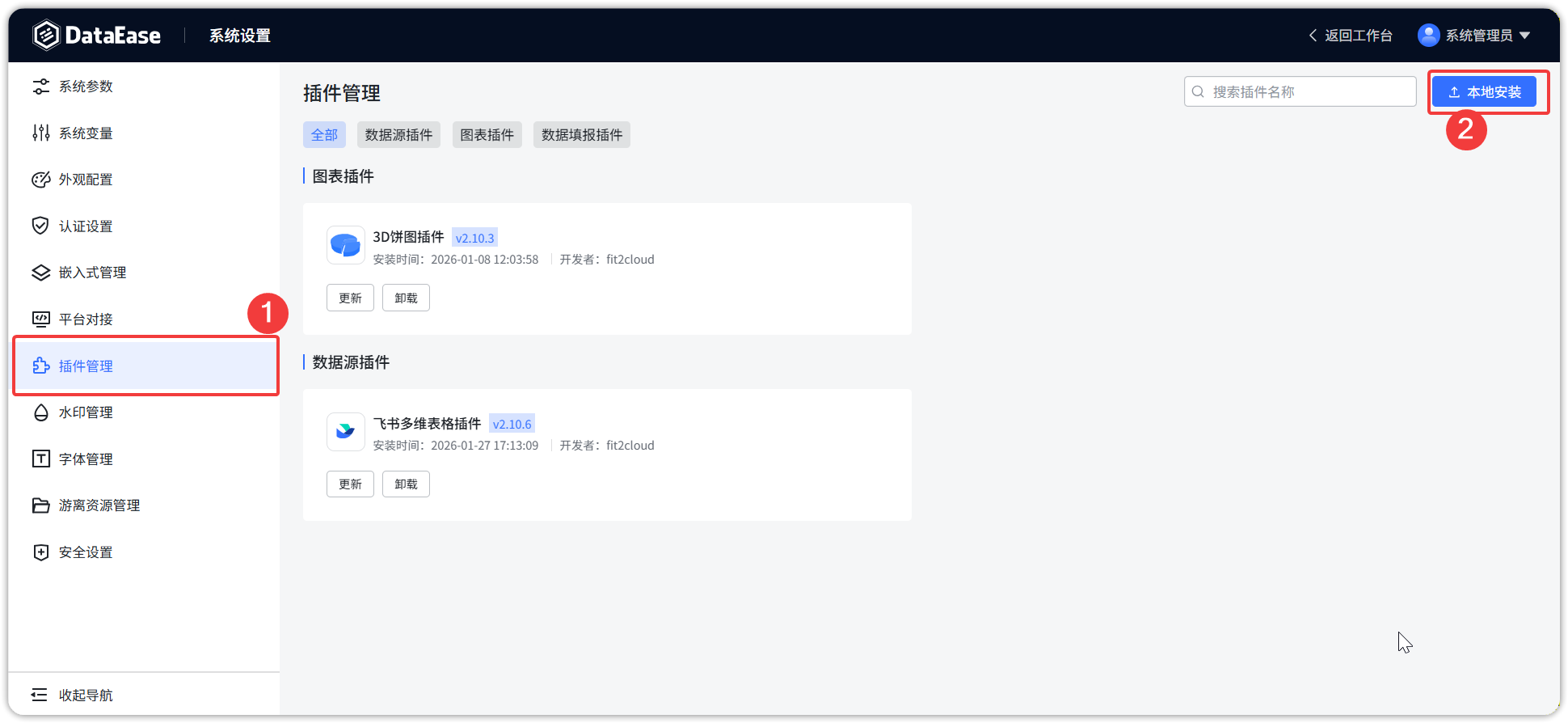This screenshot has width=1568, height=723.
Task: Open 认证设置 menu item
Action: click(x=145, y=226)
